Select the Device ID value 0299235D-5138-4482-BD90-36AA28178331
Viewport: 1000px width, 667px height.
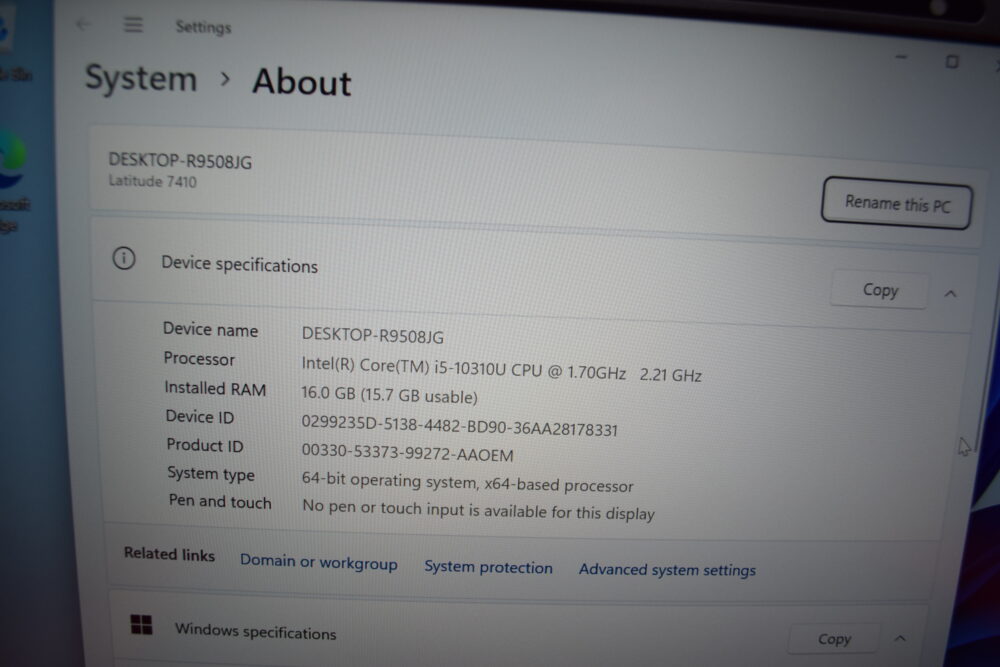[x=459, y=426]
